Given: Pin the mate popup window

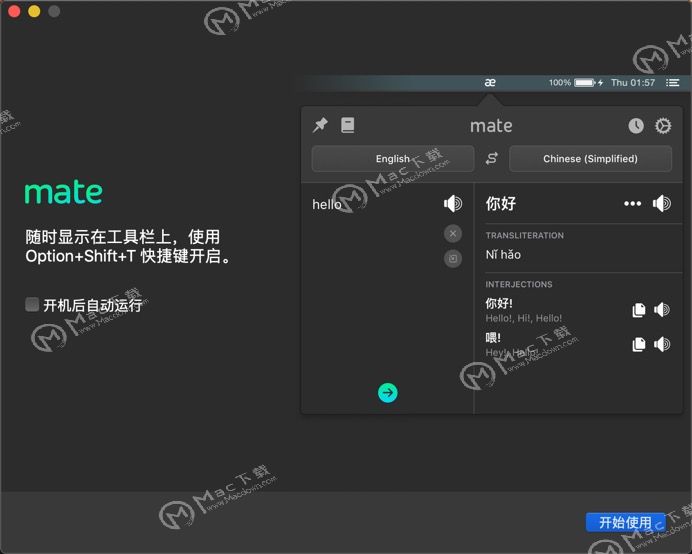Looking at the screenshot, I should 320,125.
